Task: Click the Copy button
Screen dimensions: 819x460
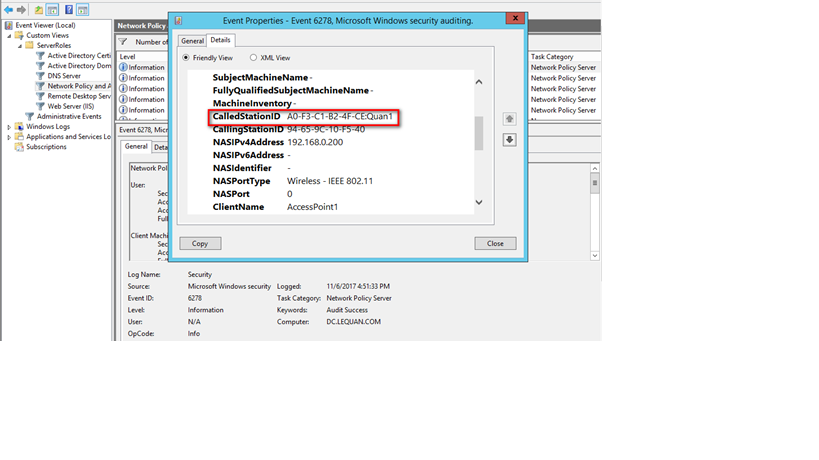Action: pyautogui.click(x=200, y=243)
